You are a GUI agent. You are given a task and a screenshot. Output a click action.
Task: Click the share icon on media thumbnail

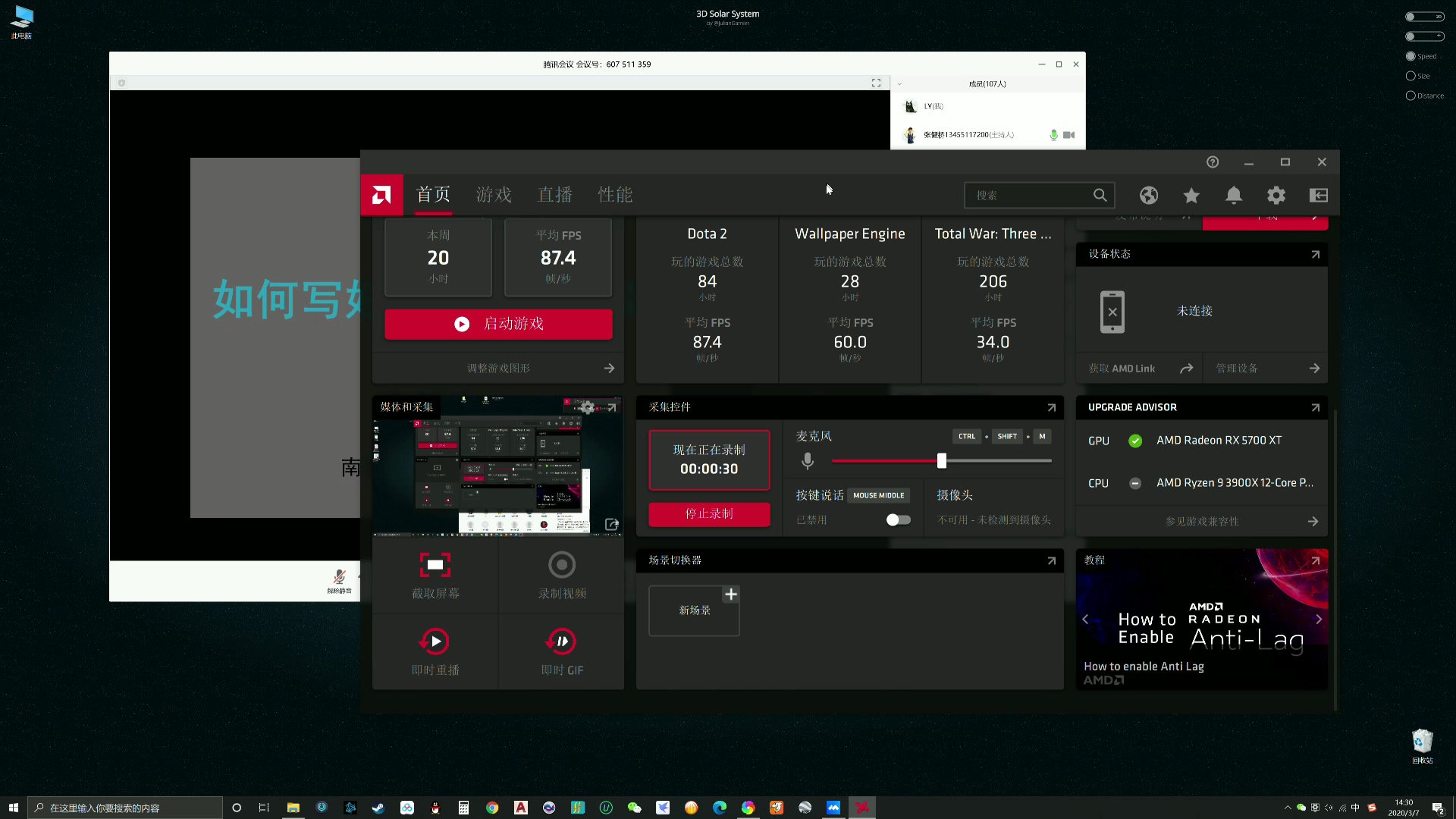(x=612, y=524)
